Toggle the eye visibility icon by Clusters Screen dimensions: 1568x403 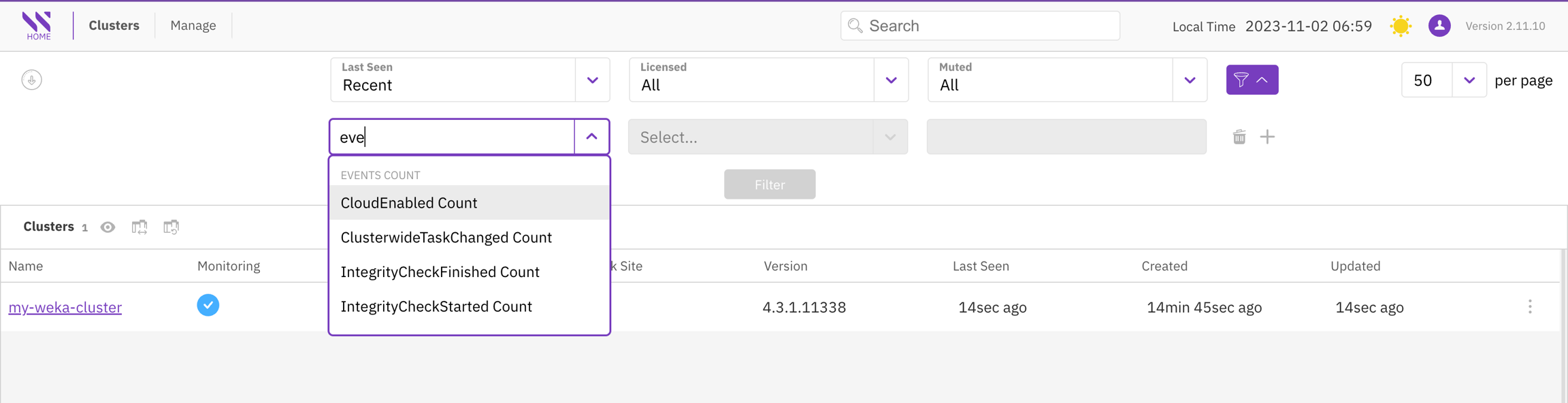[108, 227]
